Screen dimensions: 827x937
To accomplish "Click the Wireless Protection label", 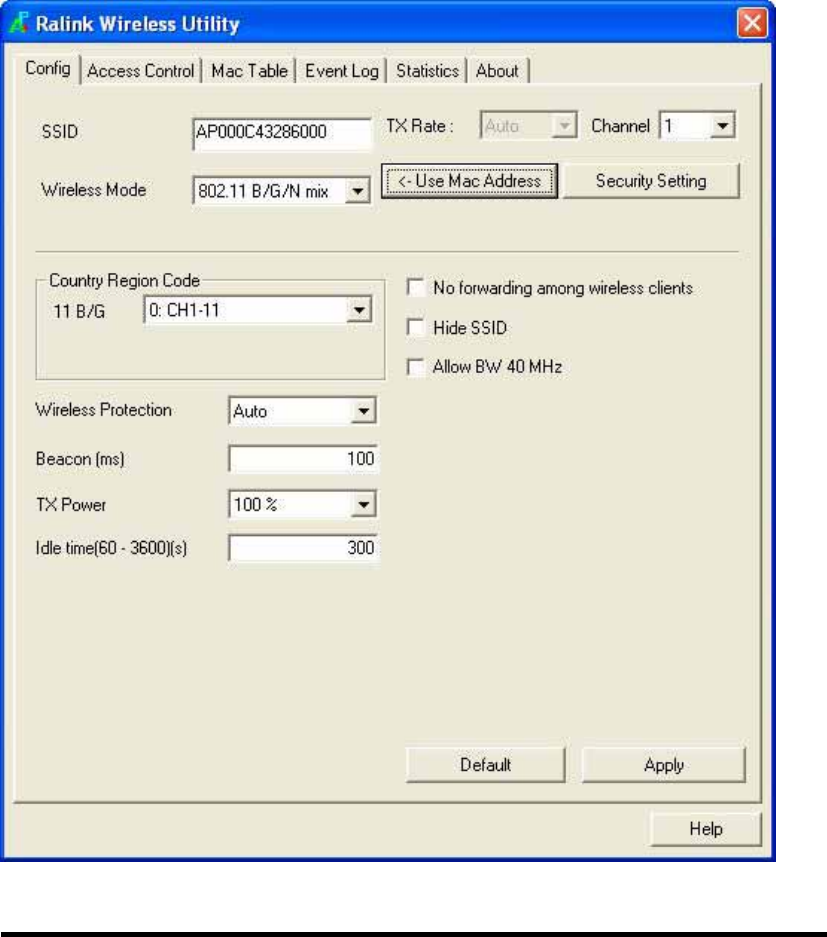I will click(103, 410).
